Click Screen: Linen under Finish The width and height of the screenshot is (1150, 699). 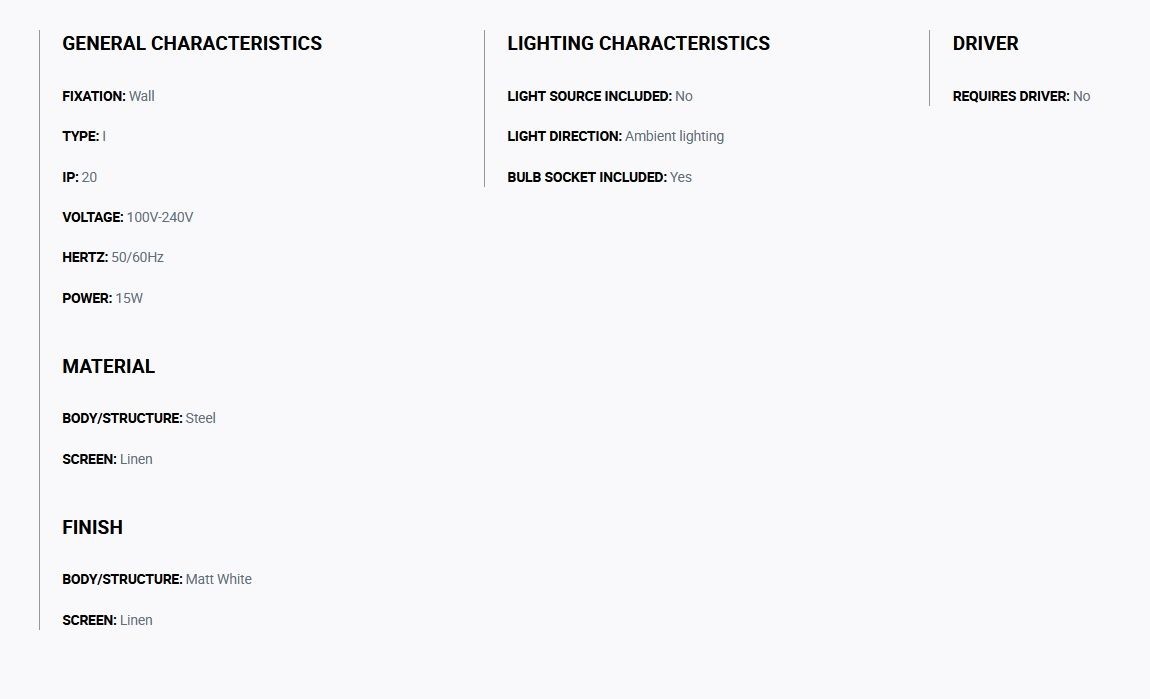click(x=107, y=621)
